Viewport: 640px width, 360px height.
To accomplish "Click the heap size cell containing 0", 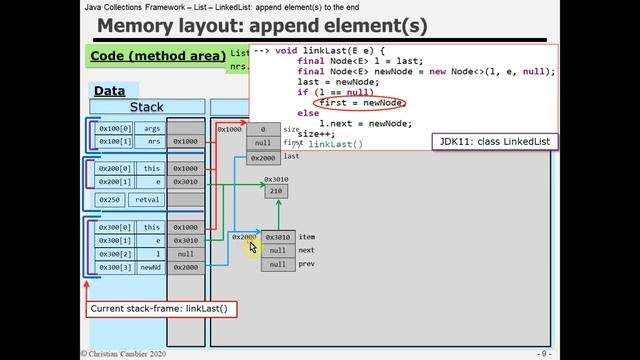I will point(263,129).
